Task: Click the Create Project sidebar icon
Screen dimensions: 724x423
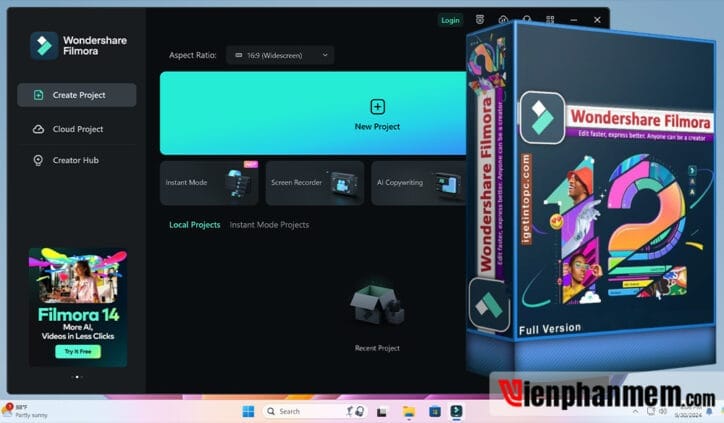Action: coord(38,95)
